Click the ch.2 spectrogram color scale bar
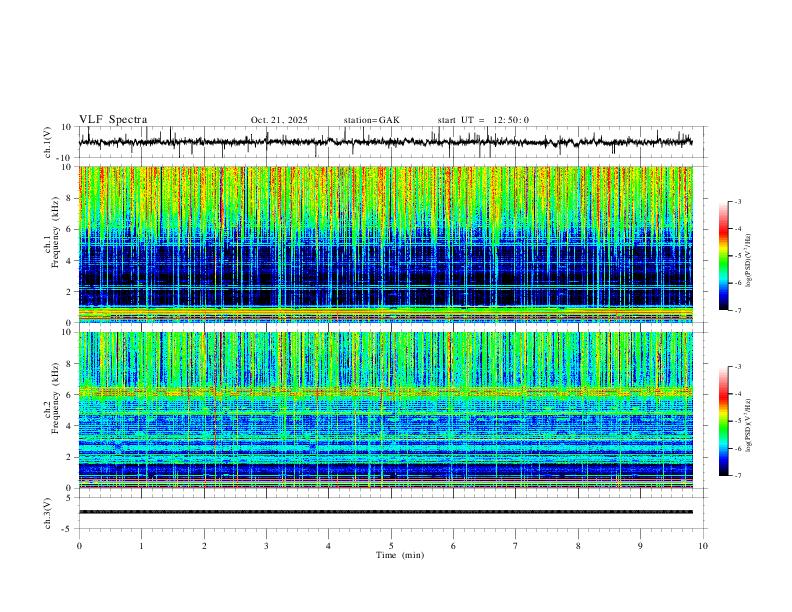 723,421
